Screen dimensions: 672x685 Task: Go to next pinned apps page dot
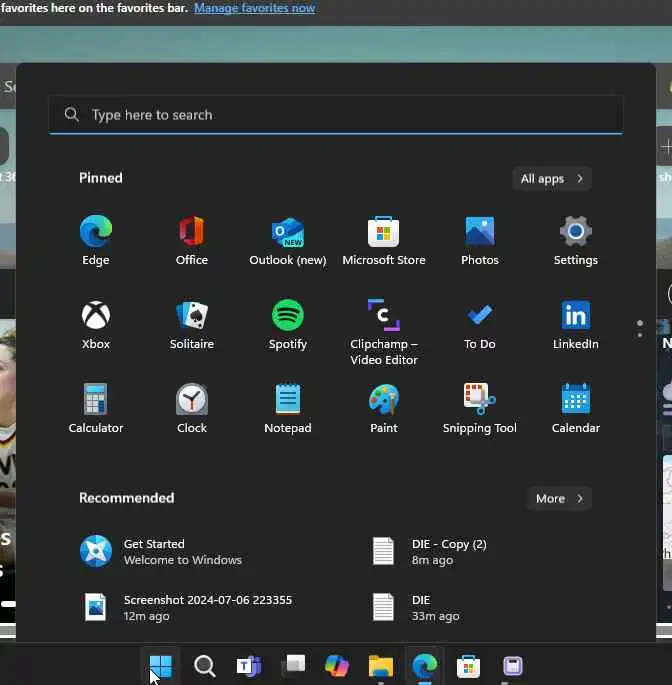point(640,336)
